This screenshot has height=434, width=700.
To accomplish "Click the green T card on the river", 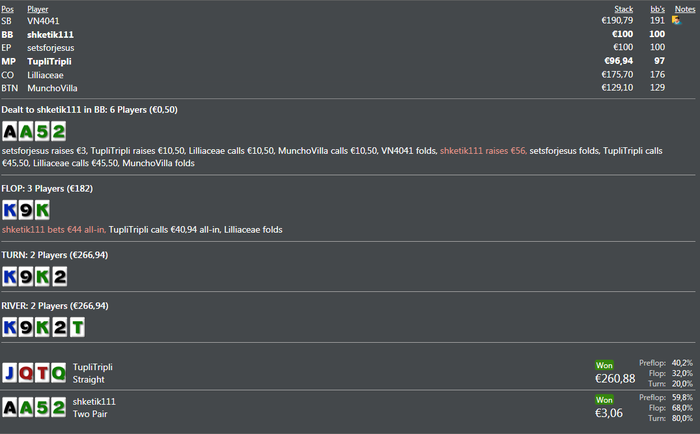I will point(77,327).
